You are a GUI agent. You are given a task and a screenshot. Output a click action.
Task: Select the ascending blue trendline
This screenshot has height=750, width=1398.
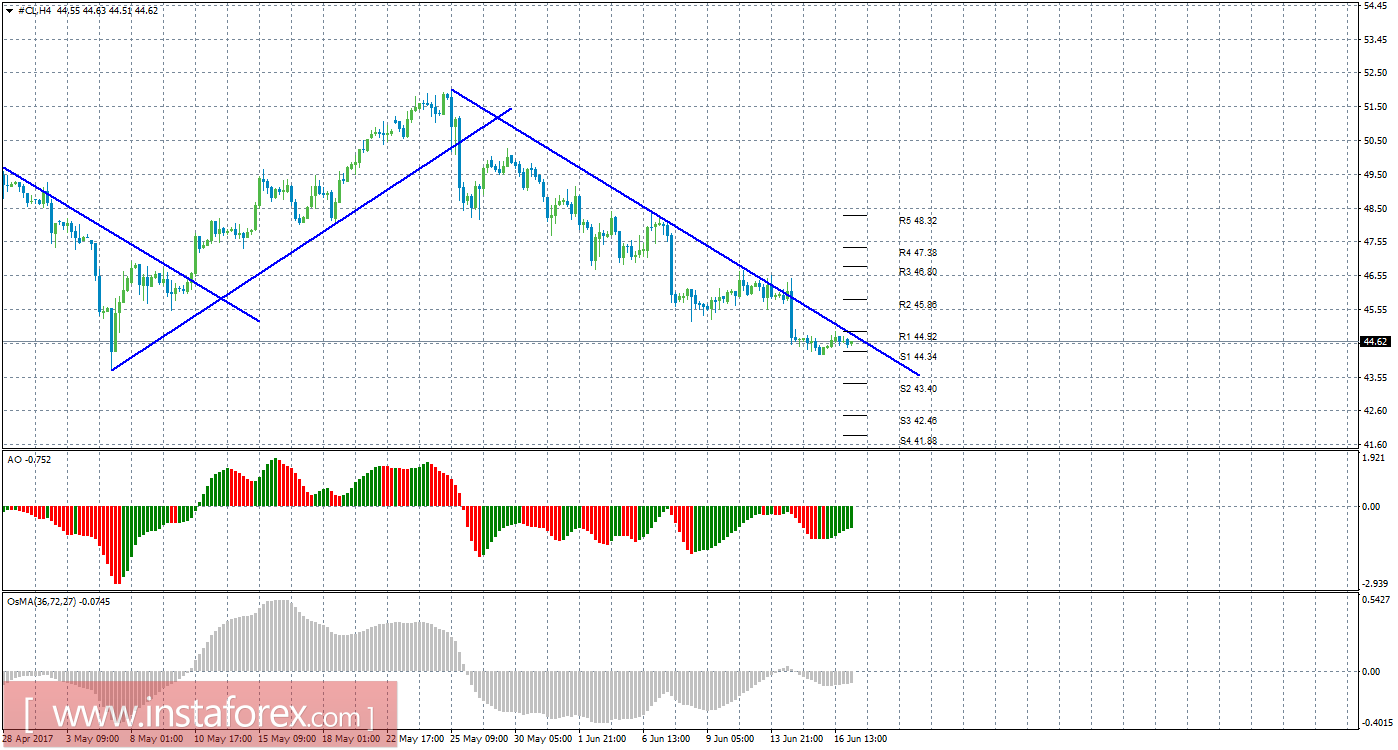[x=311, y=239]
